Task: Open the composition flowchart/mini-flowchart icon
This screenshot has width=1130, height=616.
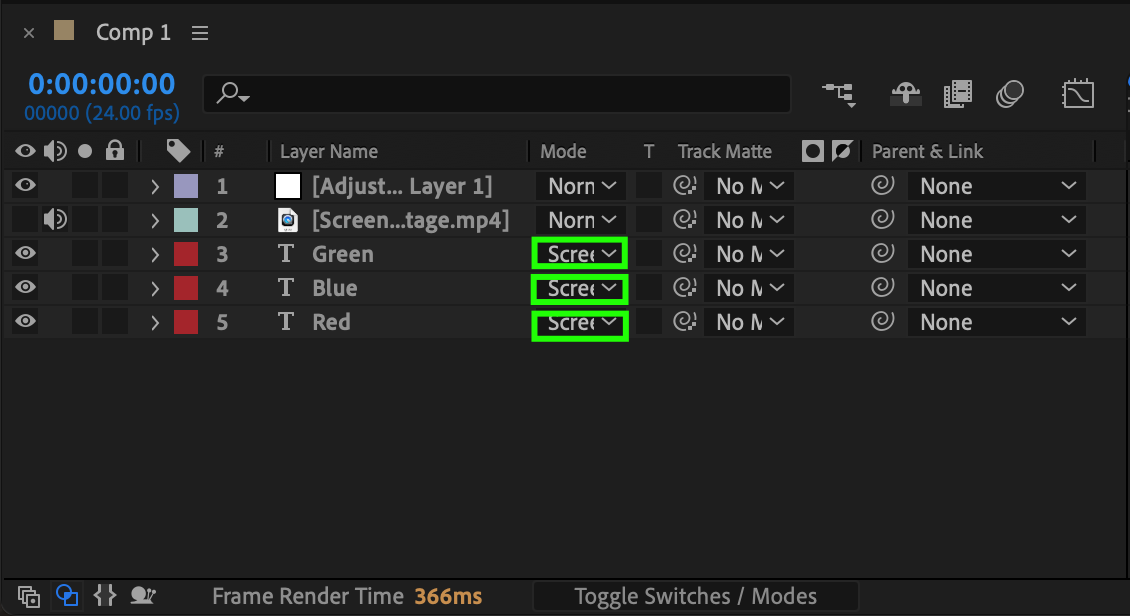Action: (838, 94)
